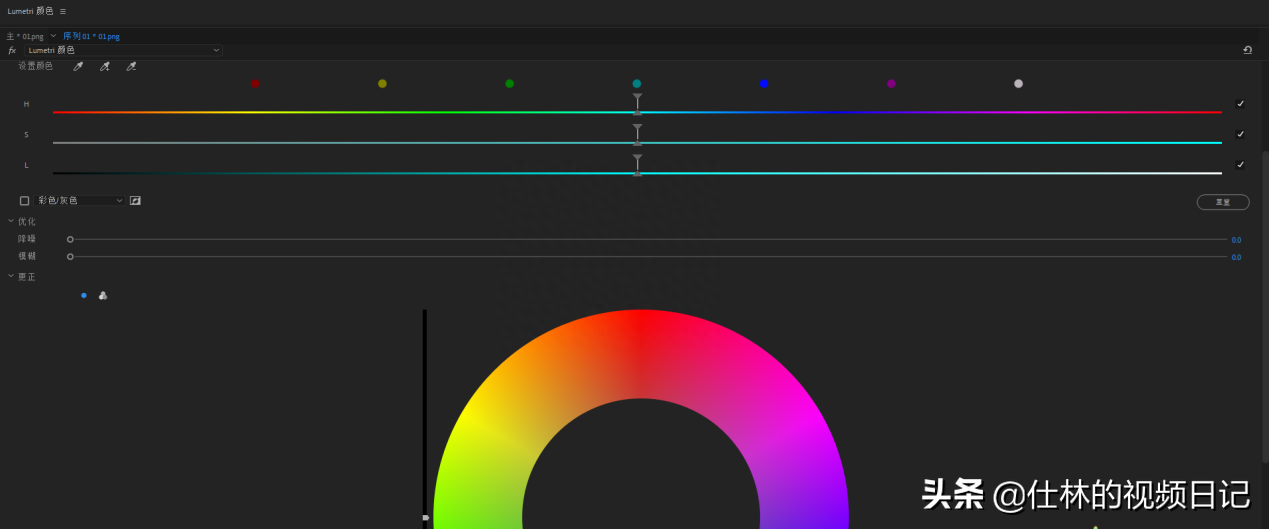
Task: Click the 降噪 value 0.0
Action: 1236,240
